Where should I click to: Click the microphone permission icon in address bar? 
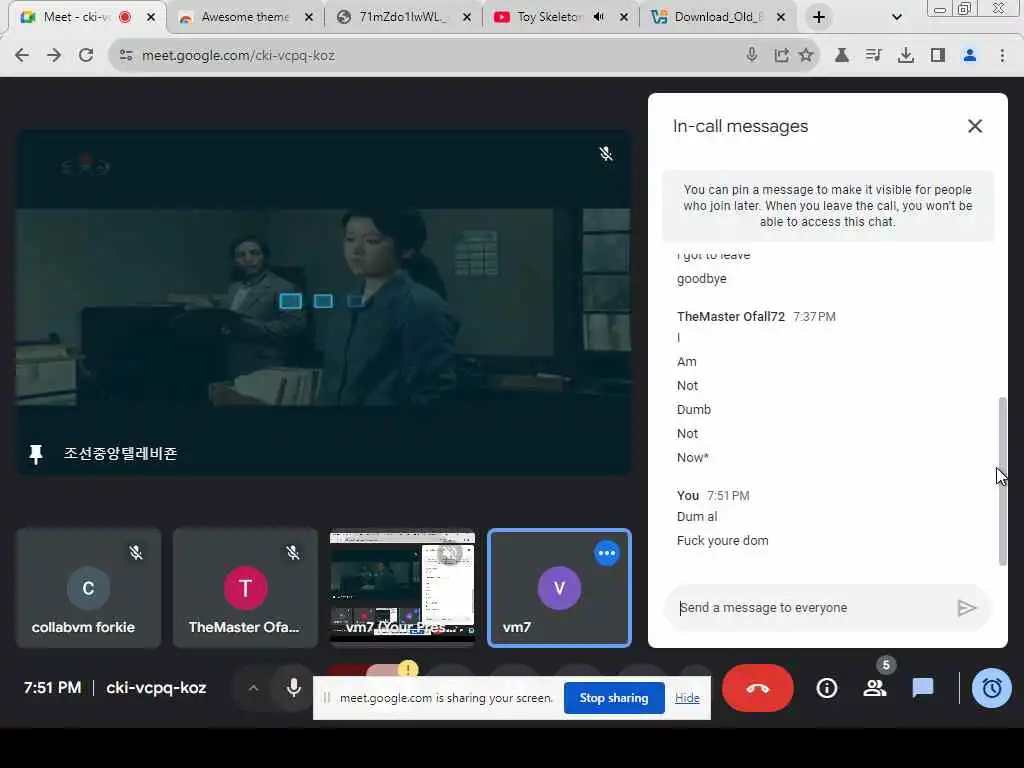[752, 55]
